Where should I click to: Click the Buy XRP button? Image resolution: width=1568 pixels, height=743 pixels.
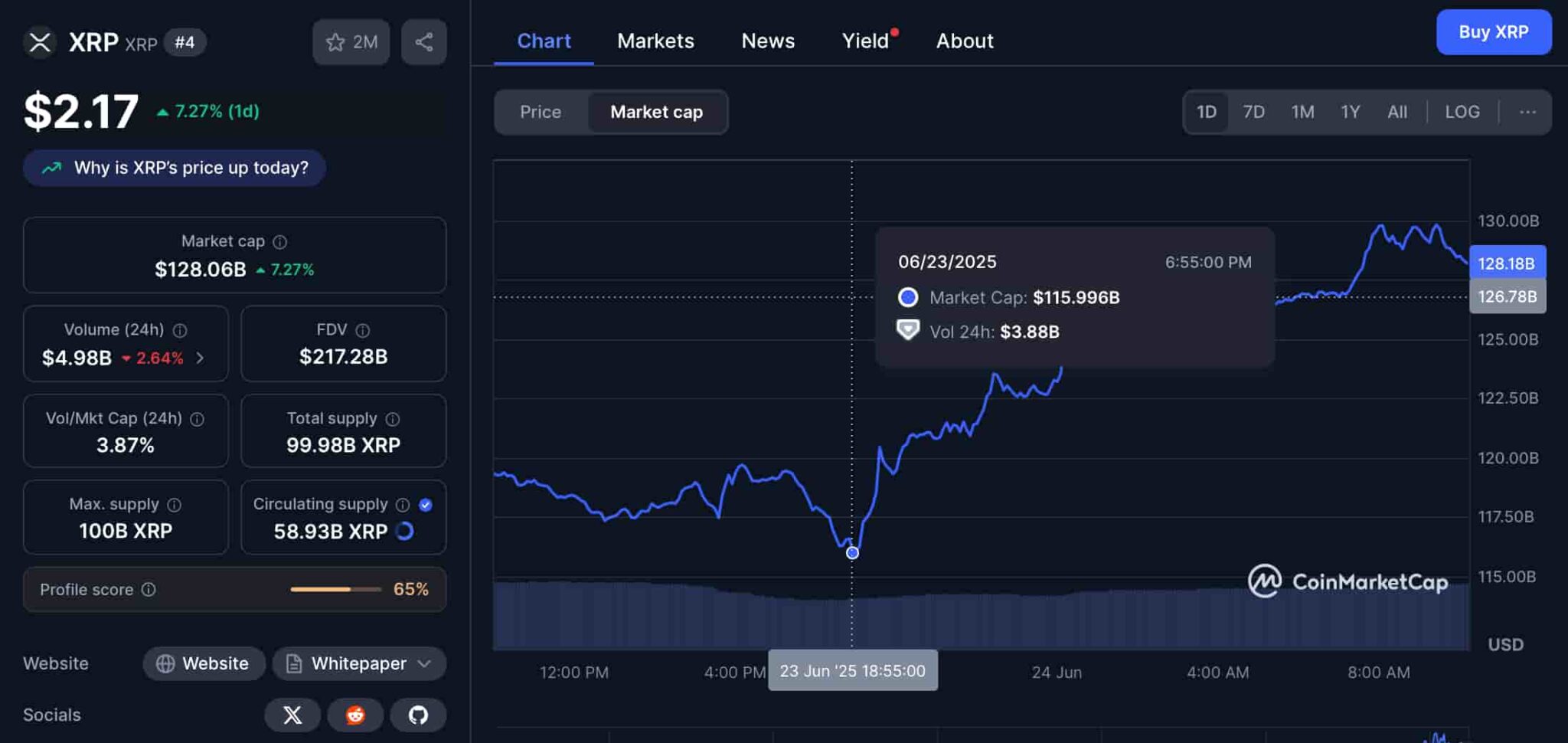click(x=1493, y=32)
